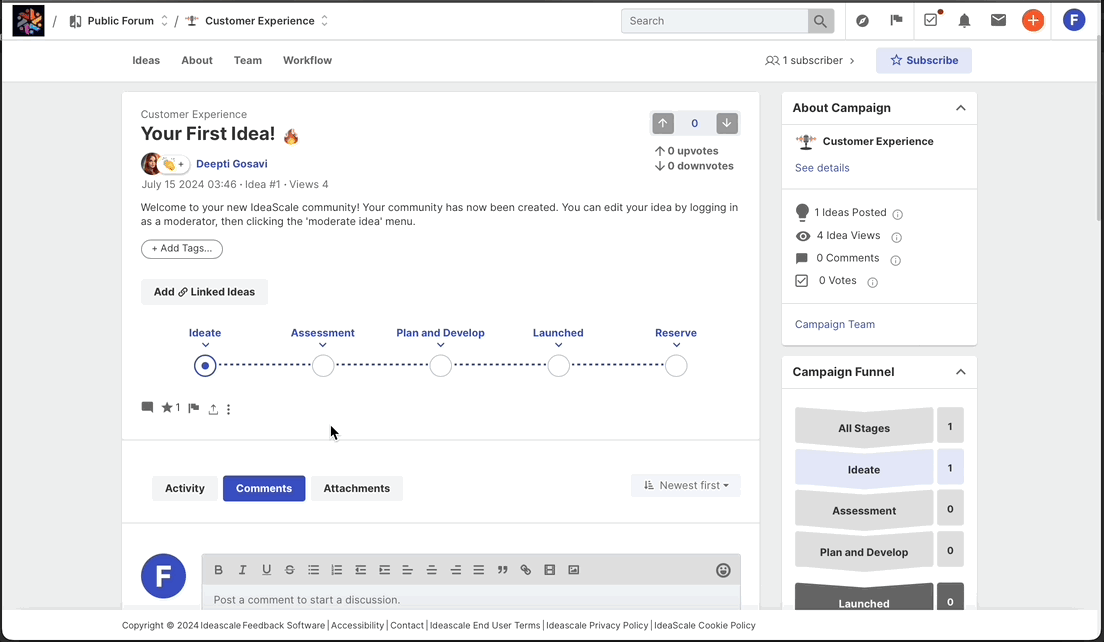Screen dimensions: 1104x642
Task: Open the moderation tasks checkbox icon with red badge
Action: coord(930,19)
